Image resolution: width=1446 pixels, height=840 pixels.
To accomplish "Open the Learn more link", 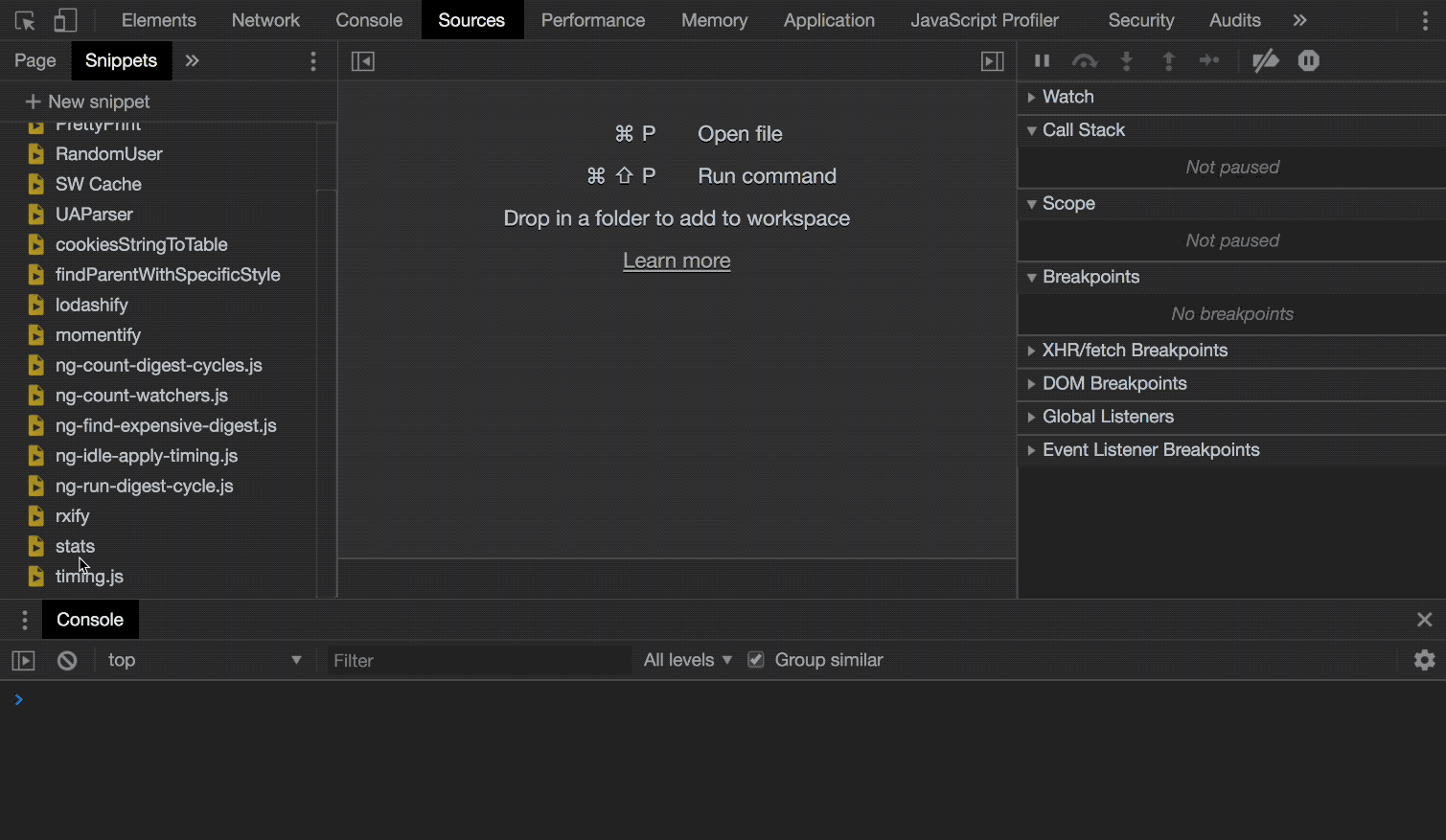I will [677, 261].
